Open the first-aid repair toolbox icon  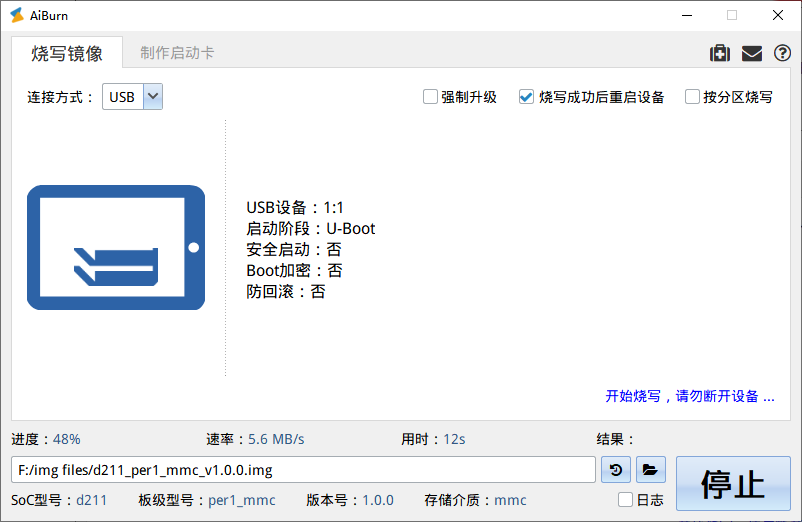tap(719, 54)
